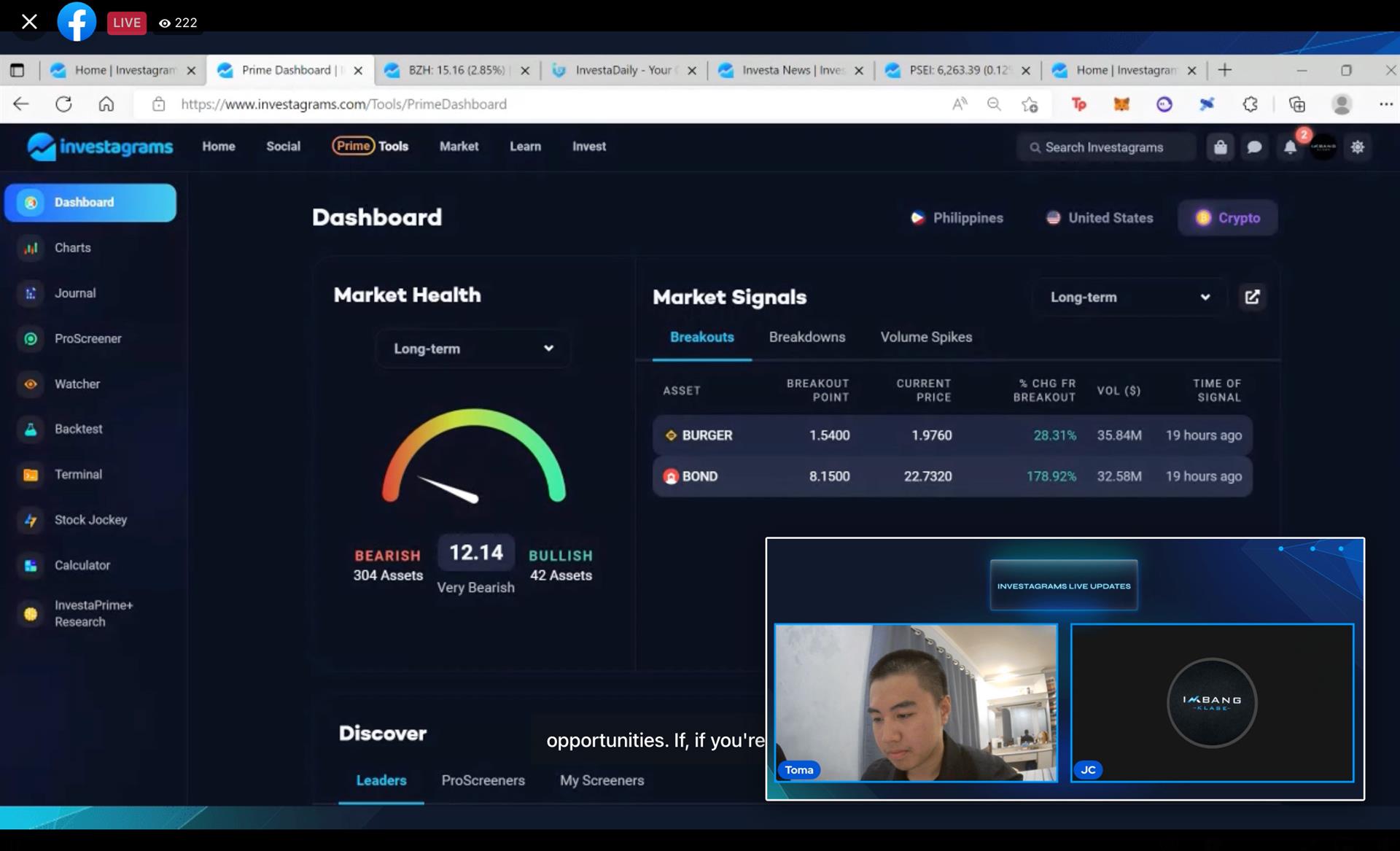Open the My Screeners section under Discover
The width and height of the screenshot is (1400, 851).
(602, 780)
